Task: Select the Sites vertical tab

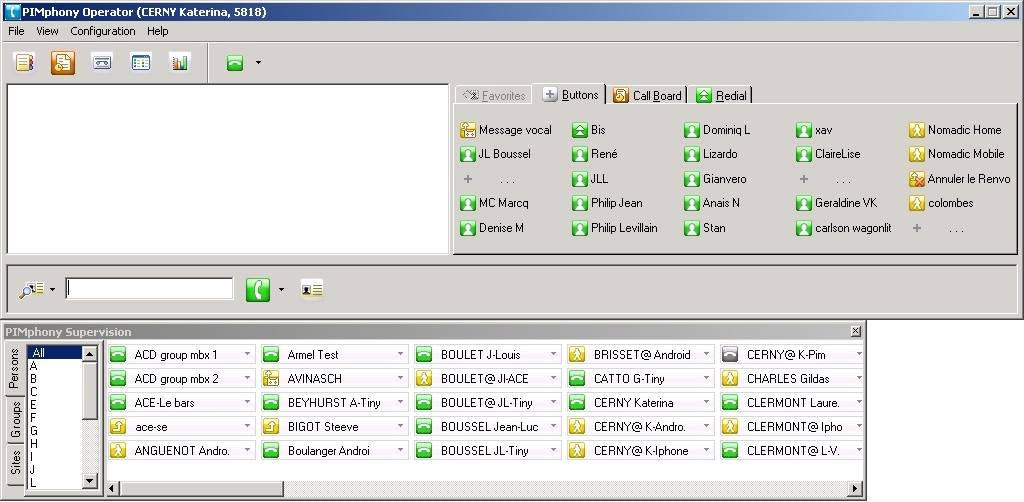Action: [15, 462]
